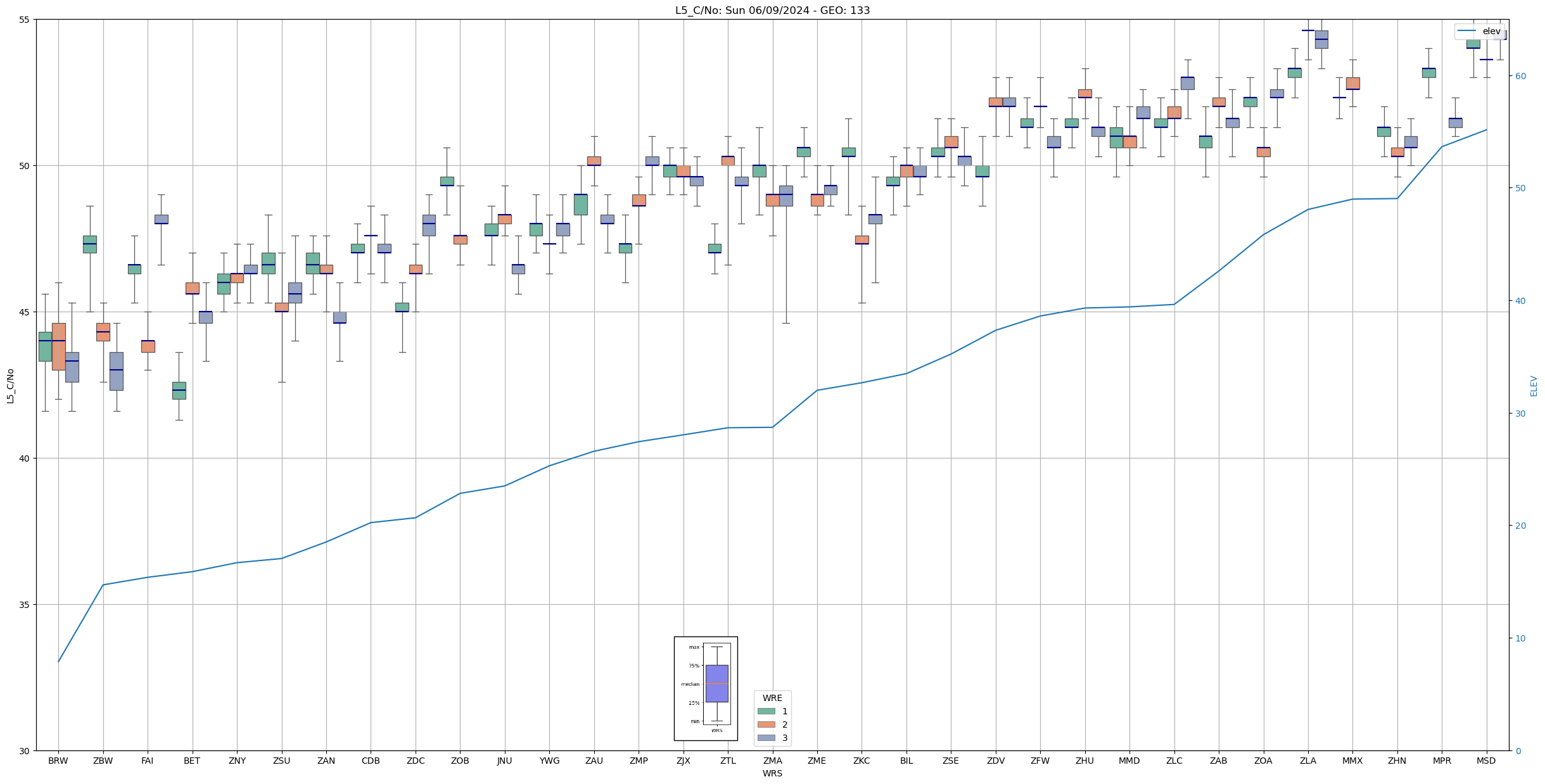
Task: Click the 'median' label in inset diagram
Action: pos(690,684)
